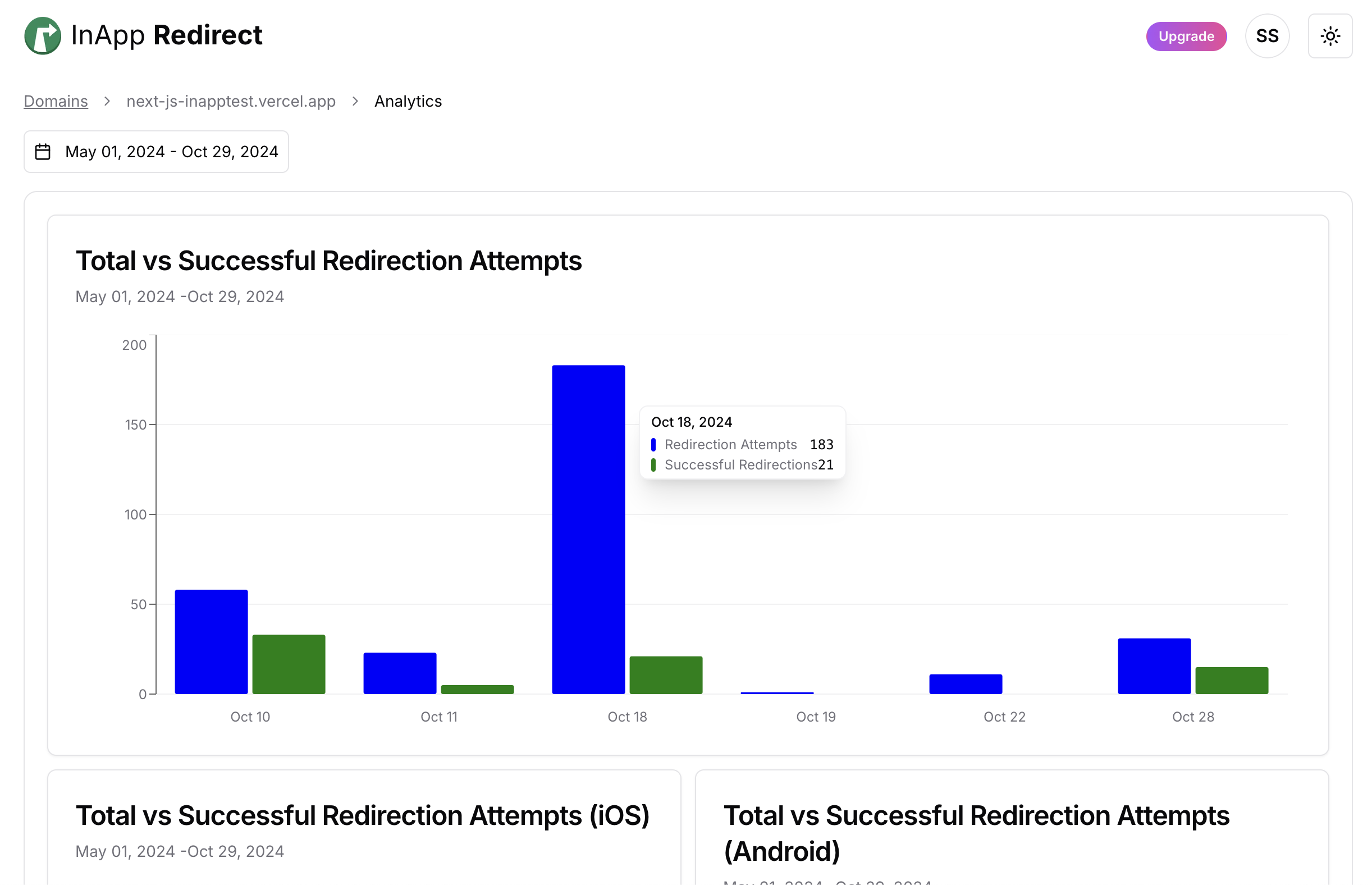Open the May 01 - Oct 29 date range picker
Image resolution: width=1372 pixels, height=885 pixels.
[156, 152]
